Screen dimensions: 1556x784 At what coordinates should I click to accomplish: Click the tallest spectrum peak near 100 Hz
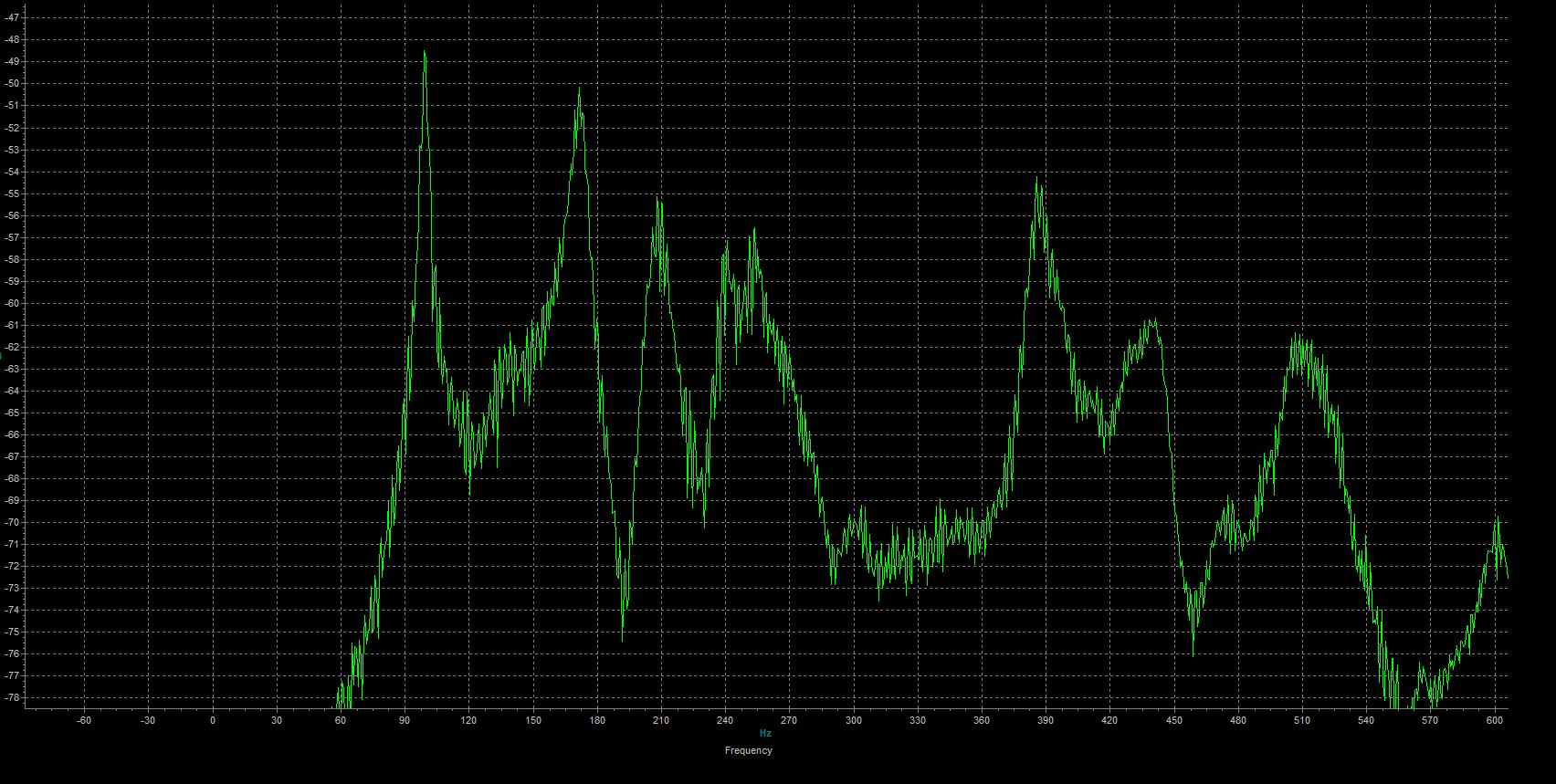tap(425, 53)
